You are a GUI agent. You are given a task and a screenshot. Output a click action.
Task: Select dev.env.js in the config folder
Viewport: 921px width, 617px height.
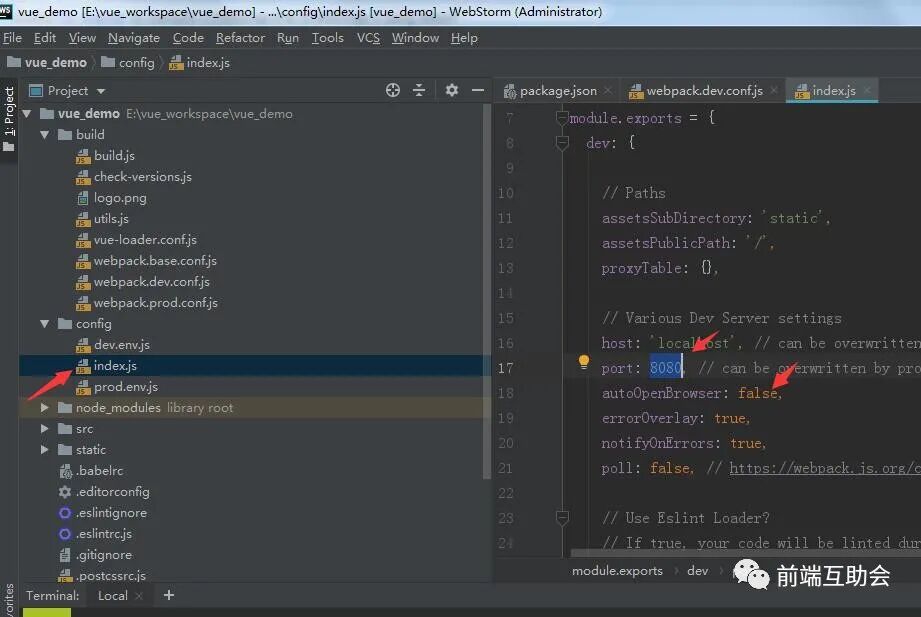coord(122,345)
